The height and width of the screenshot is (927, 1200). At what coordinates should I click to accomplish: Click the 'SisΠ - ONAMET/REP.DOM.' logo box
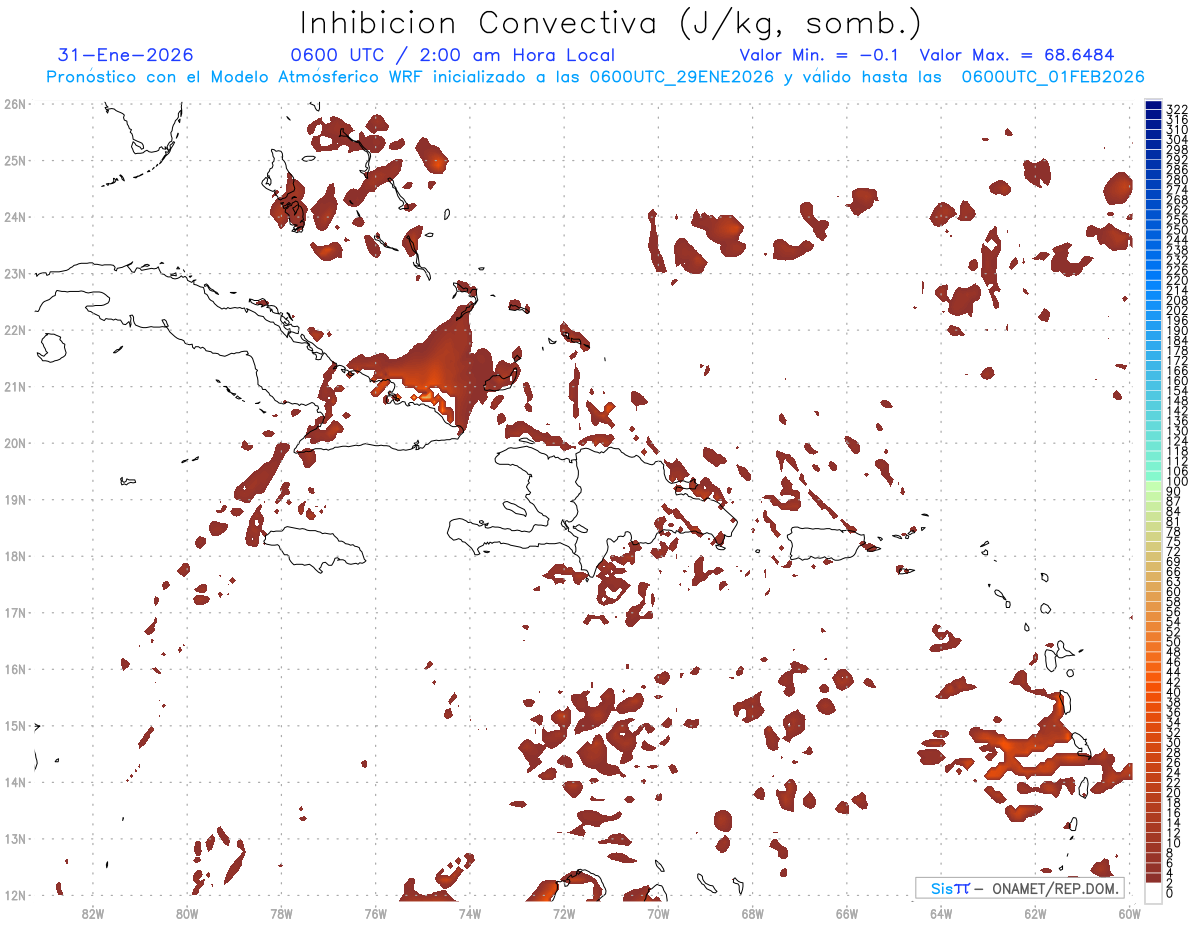pos(1019,888)
